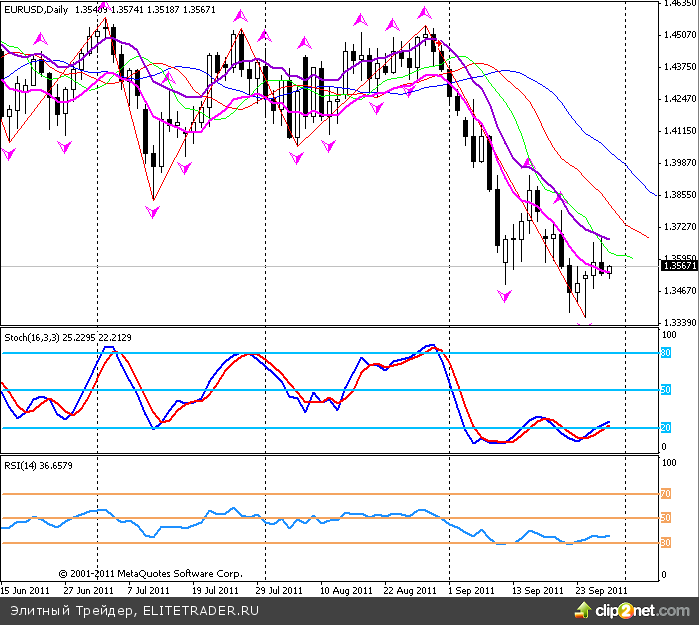Click the Stochastic 50 level tag
699x625 pixels.
pos(665,390)
